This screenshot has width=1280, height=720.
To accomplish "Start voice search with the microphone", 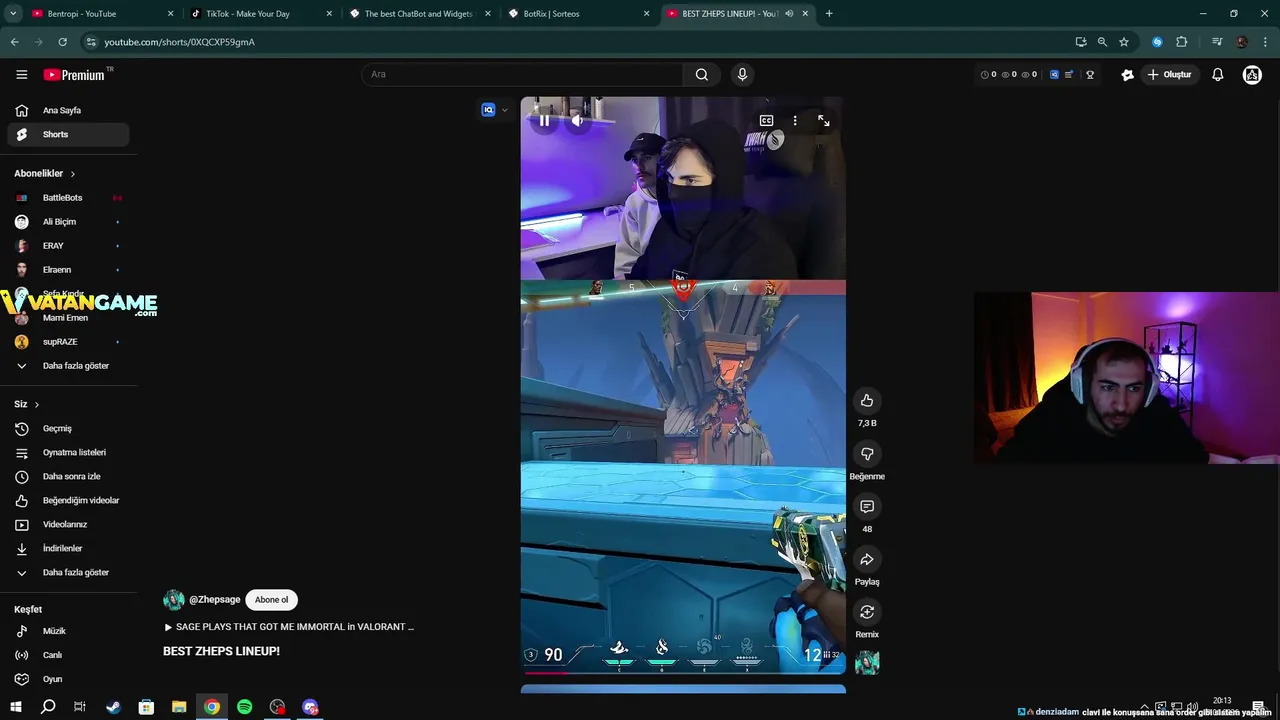I will [742, 74].
